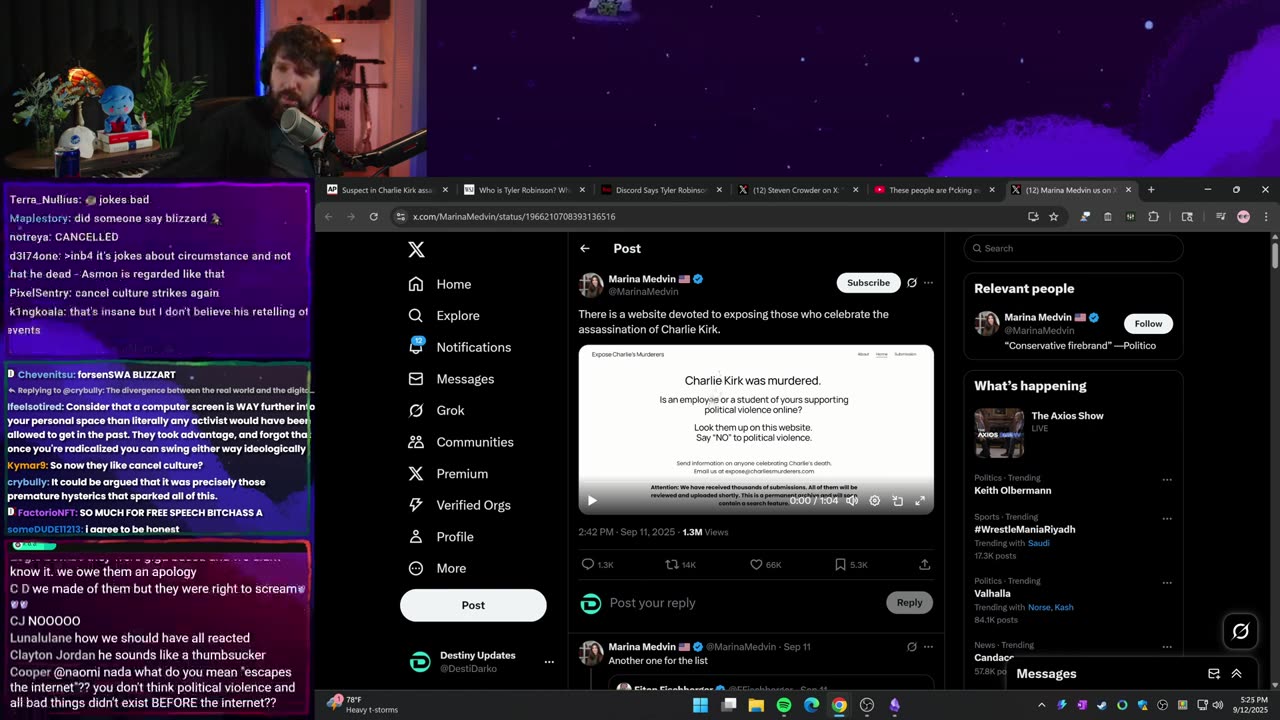Open OBS Studio from the taskbar

(867, 705)
